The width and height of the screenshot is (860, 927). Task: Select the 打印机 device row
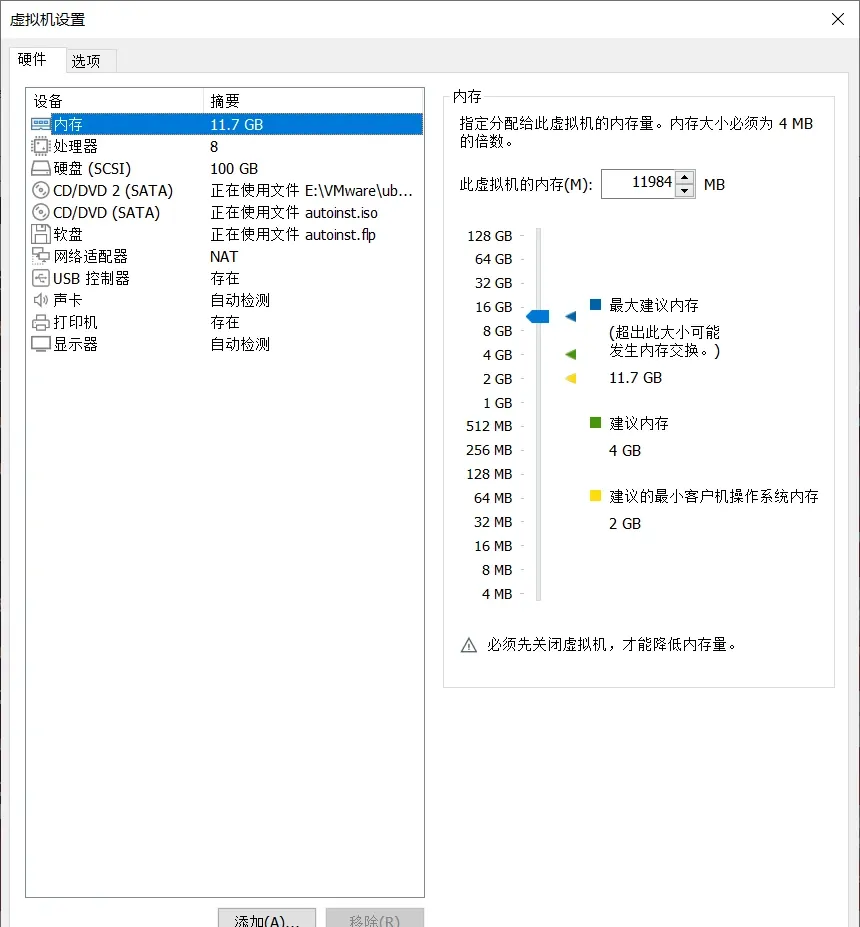[x=225, y=322]
